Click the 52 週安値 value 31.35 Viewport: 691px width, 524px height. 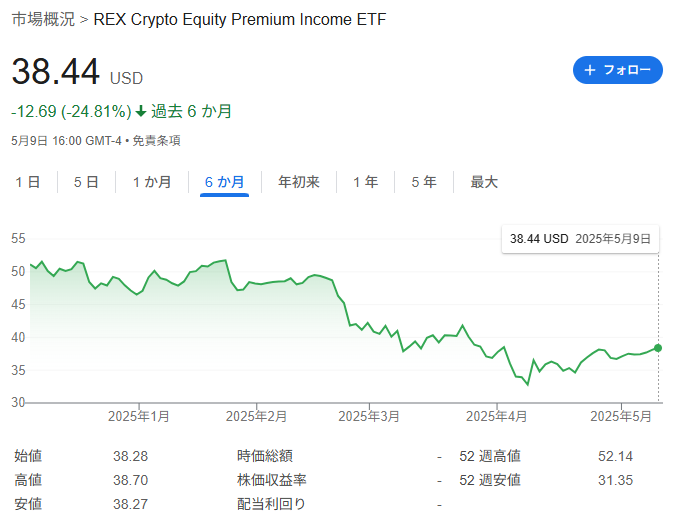pos(615,480)
